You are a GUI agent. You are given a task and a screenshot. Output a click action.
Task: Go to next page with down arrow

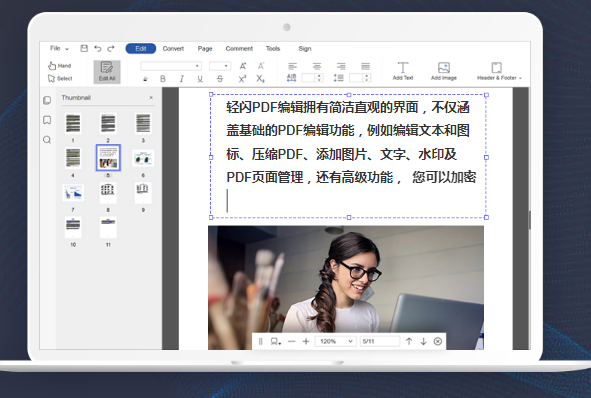click(423, 341)
